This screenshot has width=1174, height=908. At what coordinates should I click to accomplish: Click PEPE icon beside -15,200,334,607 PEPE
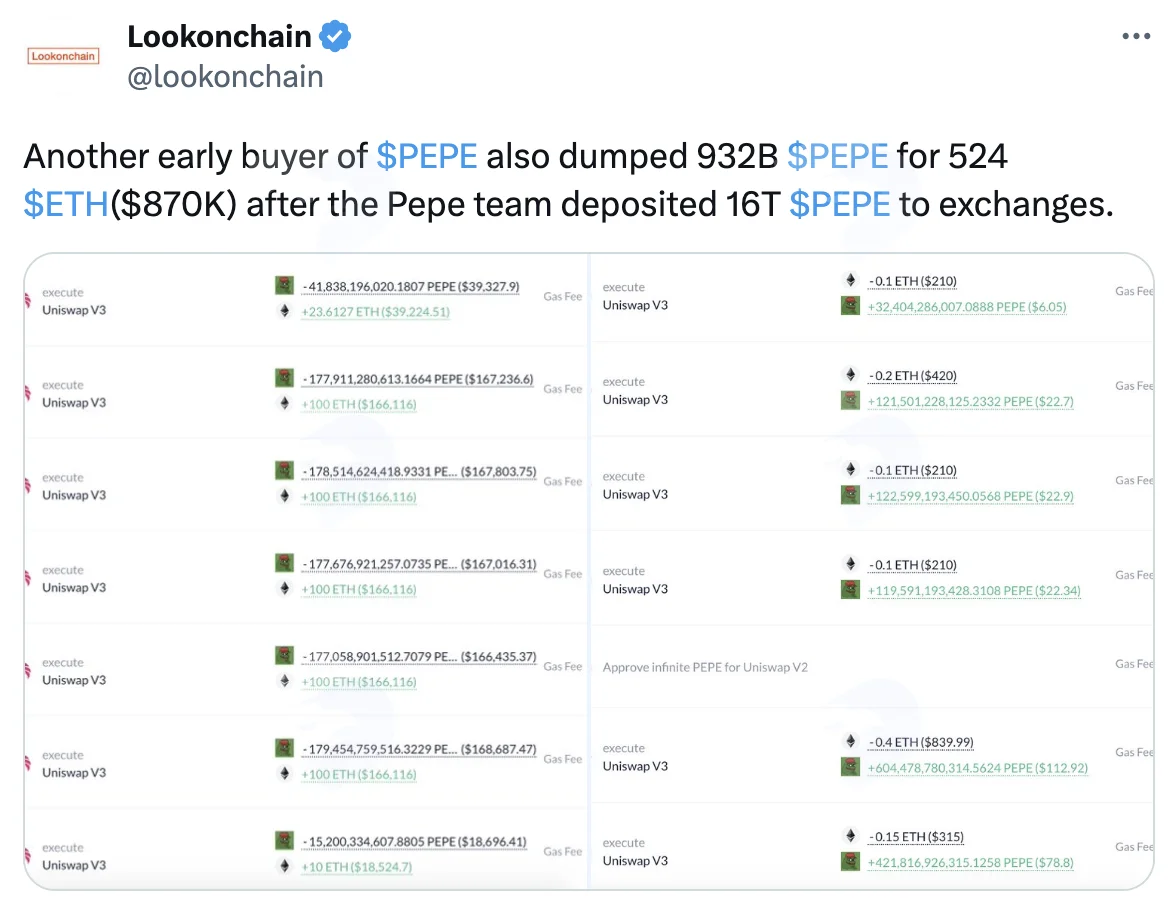tap(285, 841)
